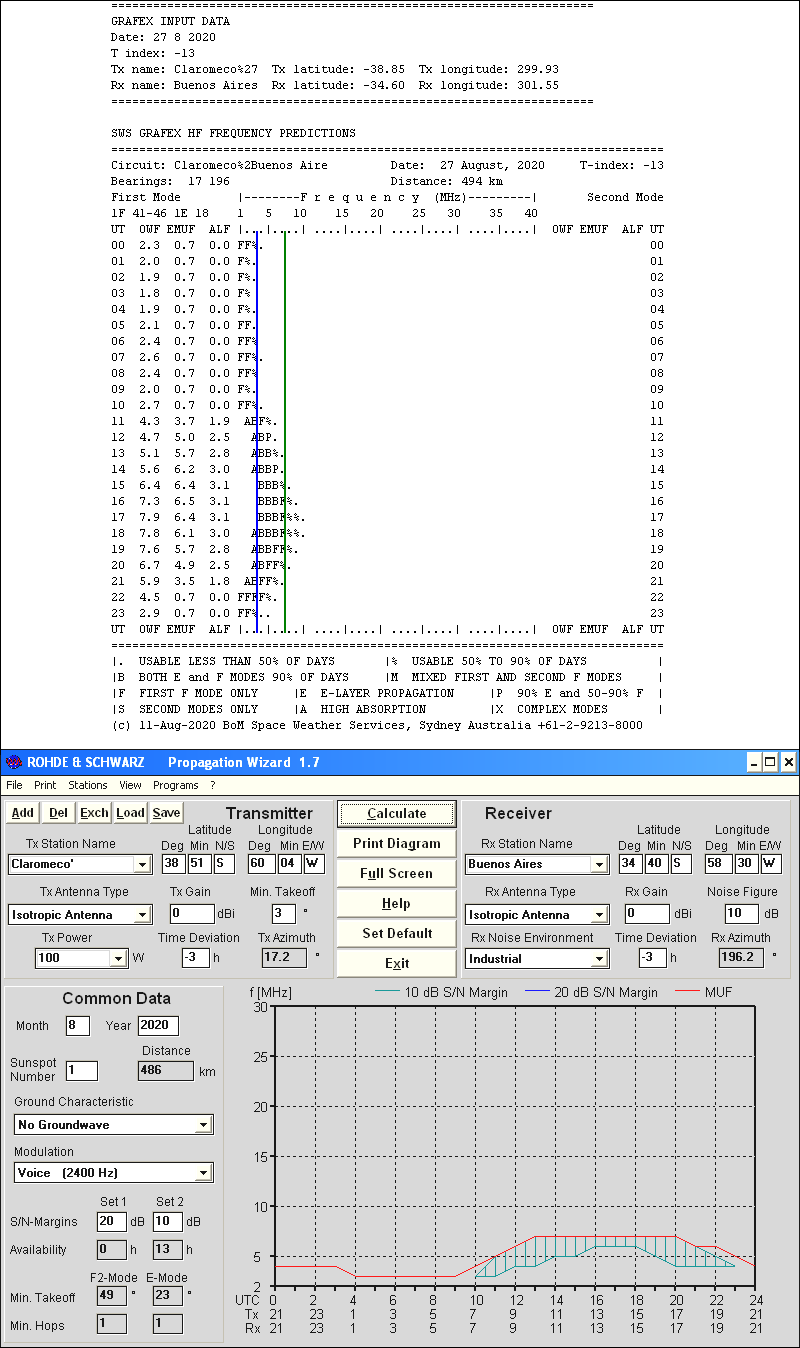
Task: Click the Help button
Action: (396, 904)
